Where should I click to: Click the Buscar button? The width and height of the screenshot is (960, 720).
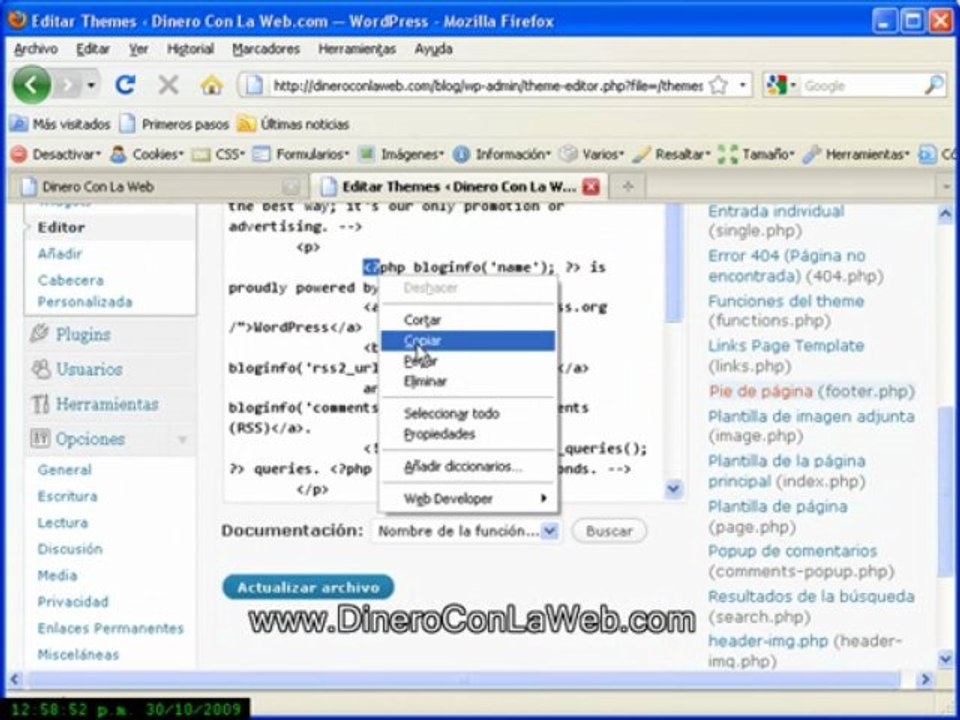[x=609, y=531]
